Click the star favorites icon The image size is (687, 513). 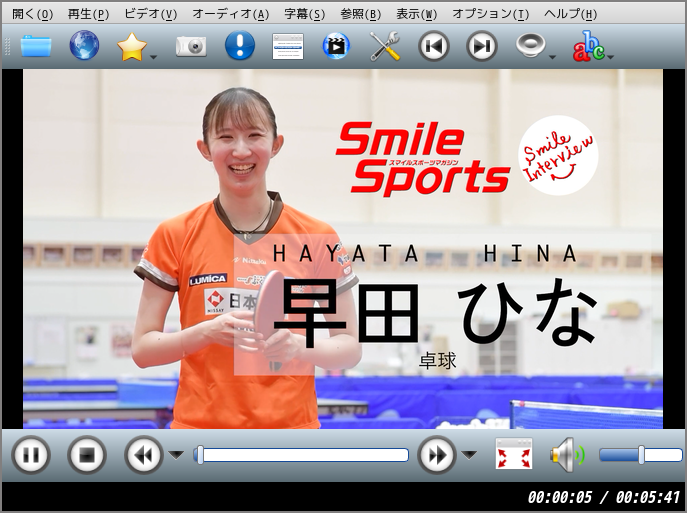[x=132, y=46]
